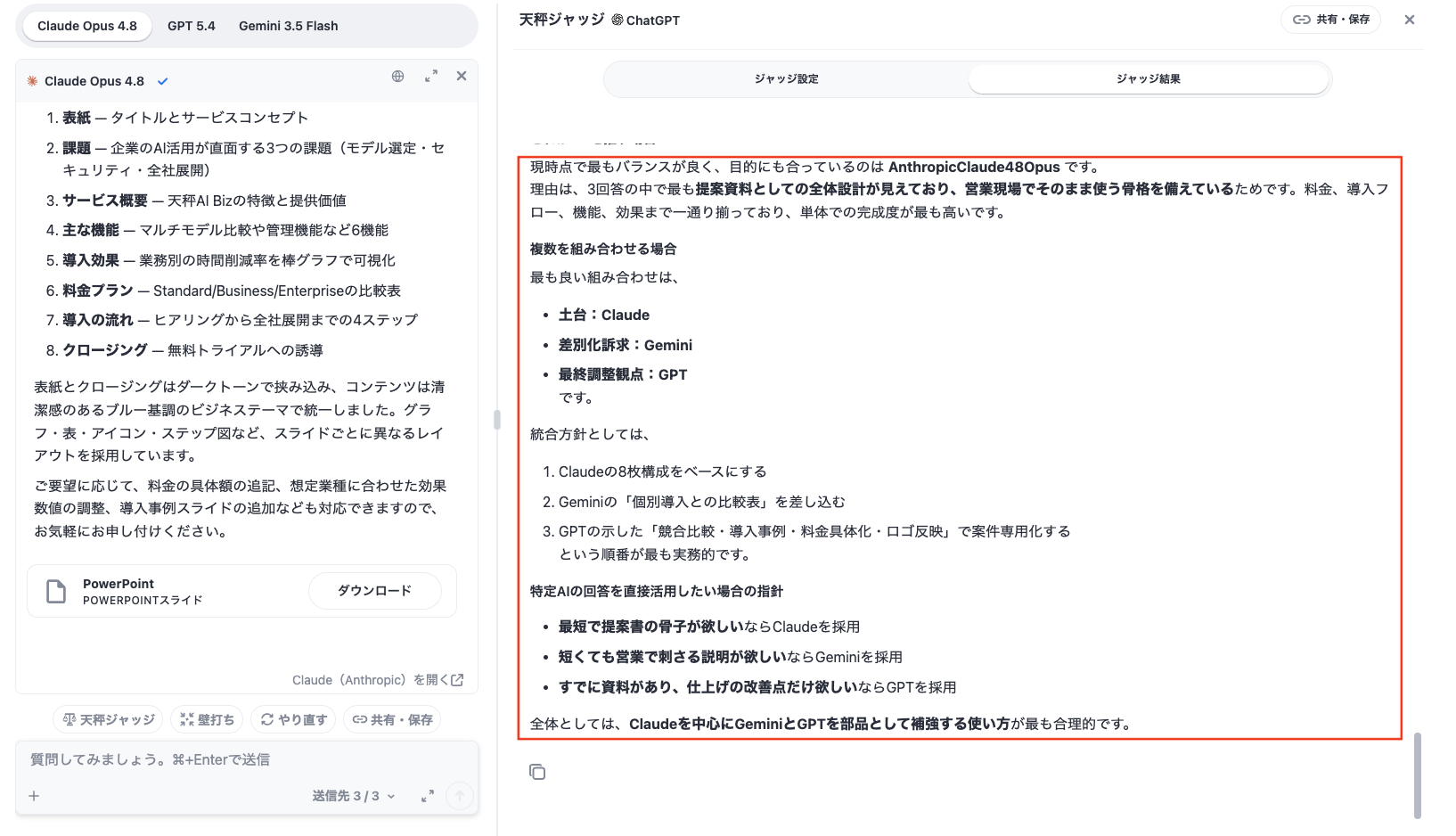Image resolution: width=1456 pixels, height=836 pixels.
Task: Close the Claude Opus 4.8 panel
Action: pyautogui.click(x=462, y=76)
